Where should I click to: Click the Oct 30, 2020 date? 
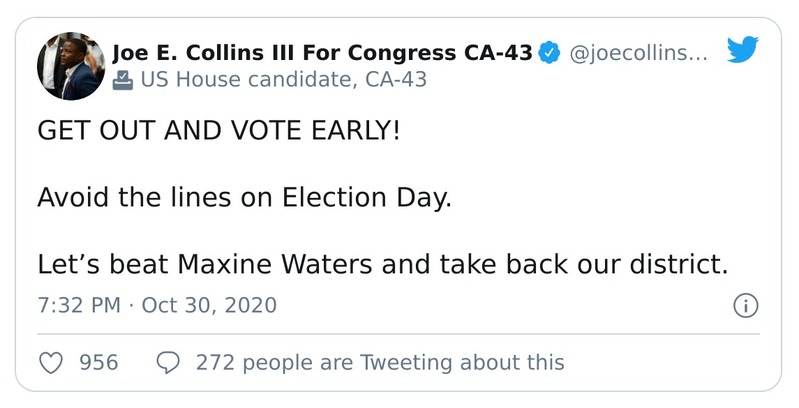[209, 305]
